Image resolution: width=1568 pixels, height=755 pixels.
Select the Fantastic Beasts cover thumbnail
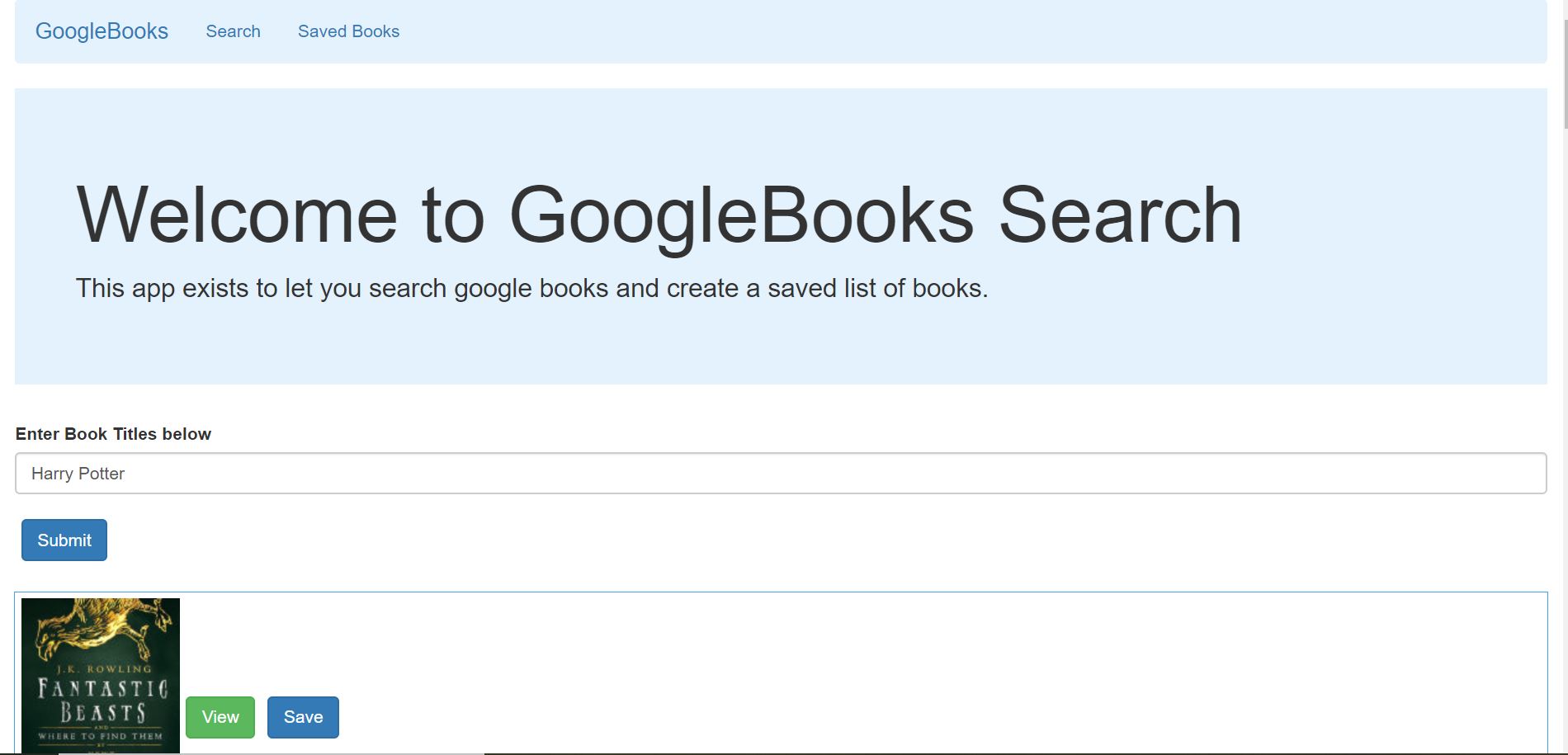coord(101,676)
